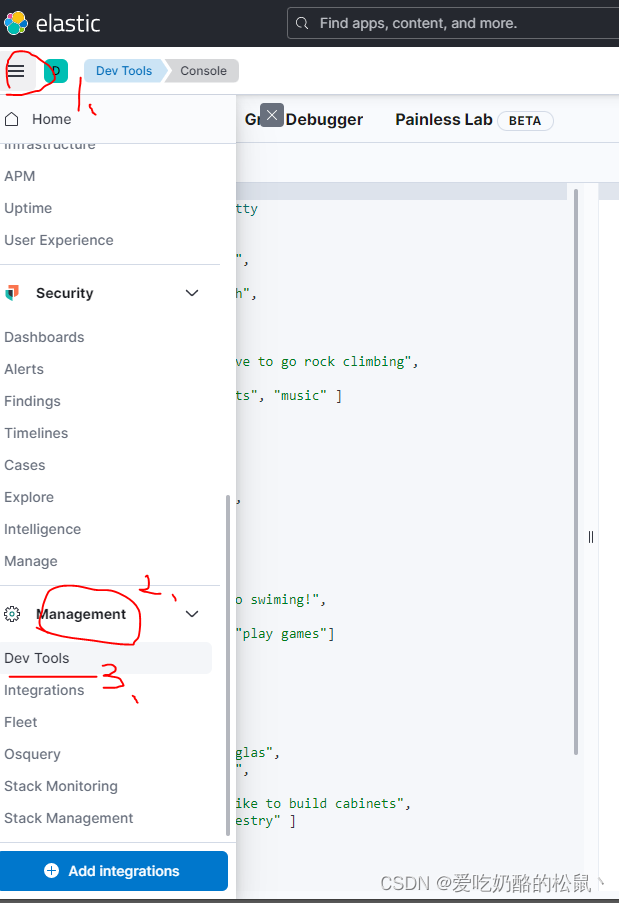Click the plus icon on Add integrations
This screenshot has height=903, width=619.
(51, 870)
